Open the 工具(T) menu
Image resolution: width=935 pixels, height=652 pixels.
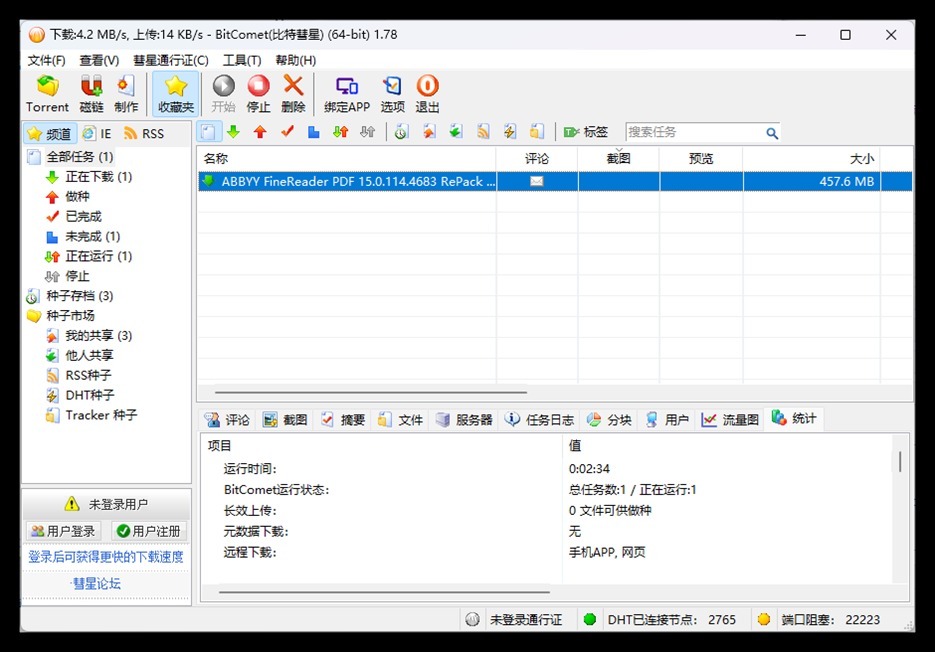coord(242,61)
